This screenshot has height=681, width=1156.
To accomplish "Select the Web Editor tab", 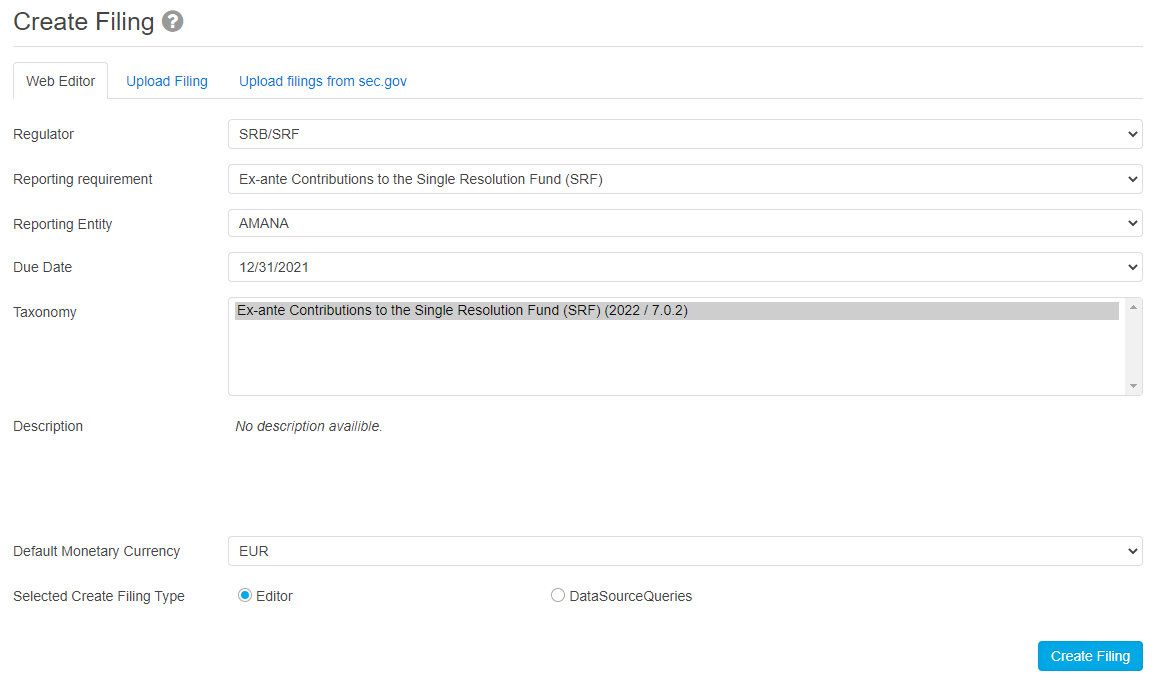I will 61,81.
